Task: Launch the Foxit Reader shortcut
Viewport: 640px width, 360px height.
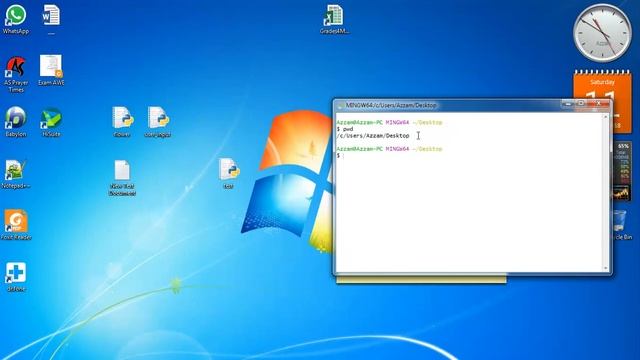Action: [x=16, y=224]
